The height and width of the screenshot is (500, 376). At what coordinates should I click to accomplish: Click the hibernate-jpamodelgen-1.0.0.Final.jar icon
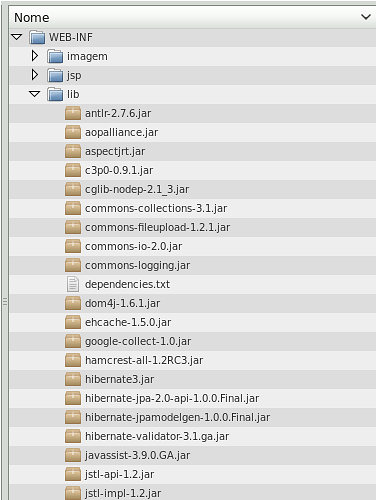tap(73, 417)
